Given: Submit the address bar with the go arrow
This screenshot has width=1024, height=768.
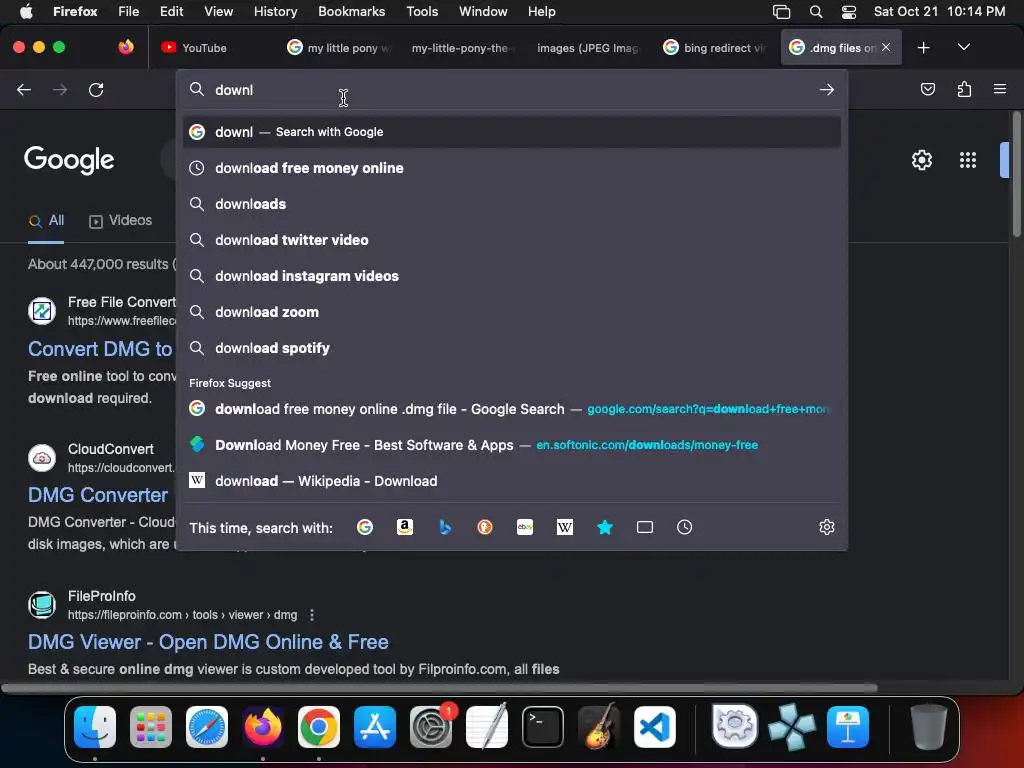Looking at the screenshot, I should point(827,89).
